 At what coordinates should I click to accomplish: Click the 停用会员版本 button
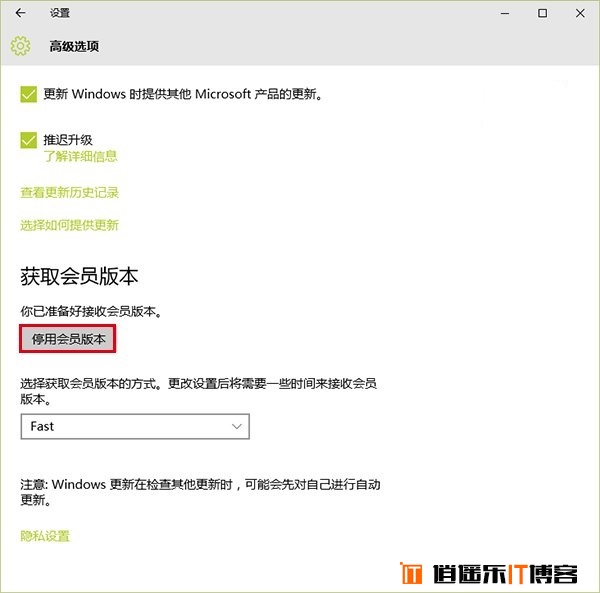point(68,339)
